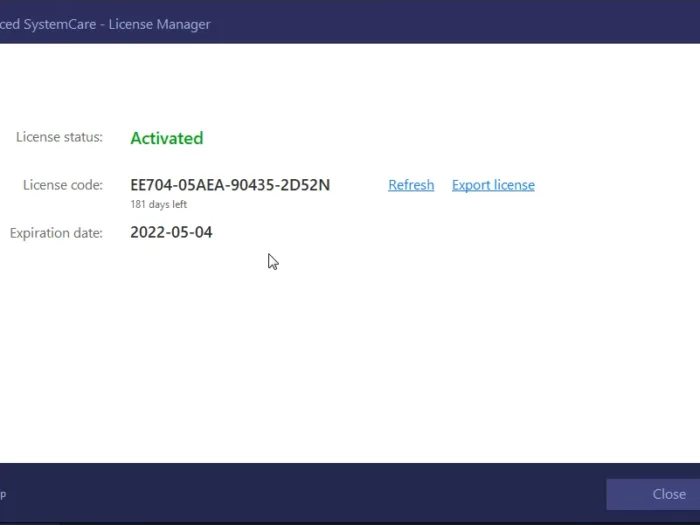
Task: Click the "License code:" label
Action: click(63, 185)
